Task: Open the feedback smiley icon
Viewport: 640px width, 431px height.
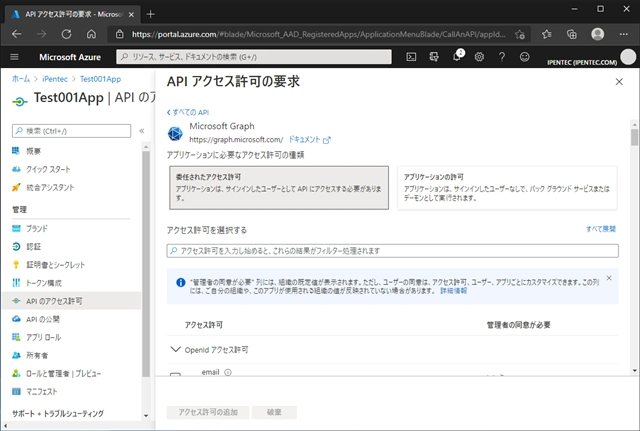Action: click(x=524, y=57)
